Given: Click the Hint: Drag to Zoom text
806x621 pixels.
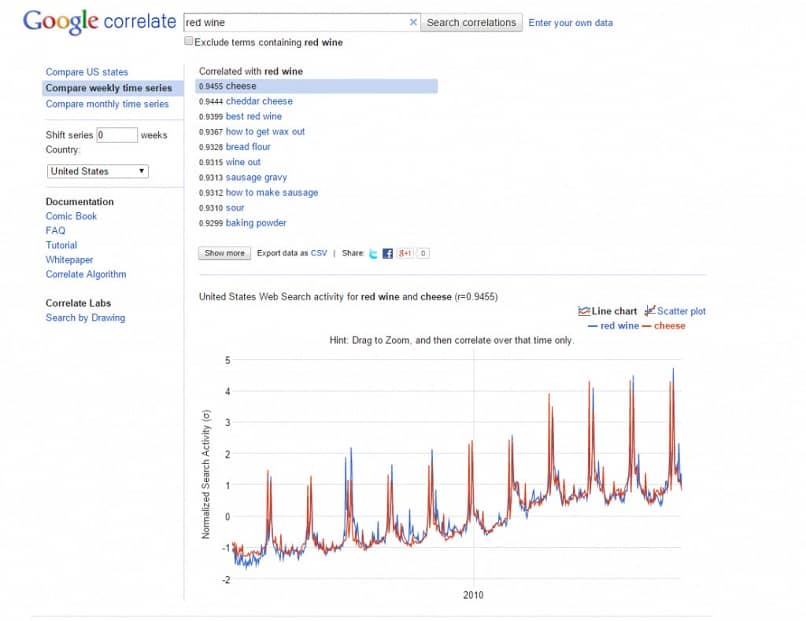Looking at the screenshot, I should pos(452,340).
